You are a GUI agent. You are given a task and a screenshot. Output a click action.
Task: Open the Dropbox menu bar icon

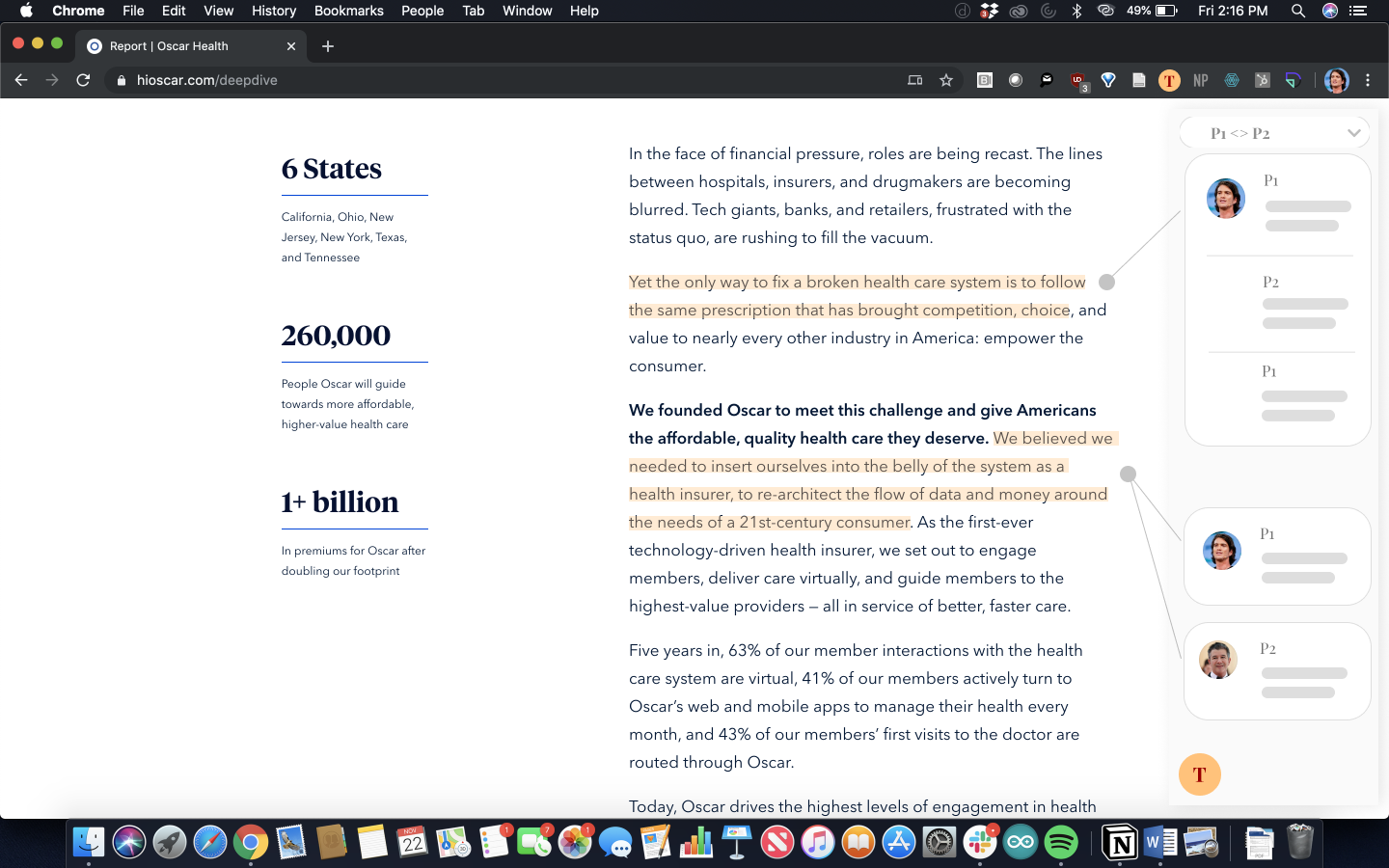point(989,11)
